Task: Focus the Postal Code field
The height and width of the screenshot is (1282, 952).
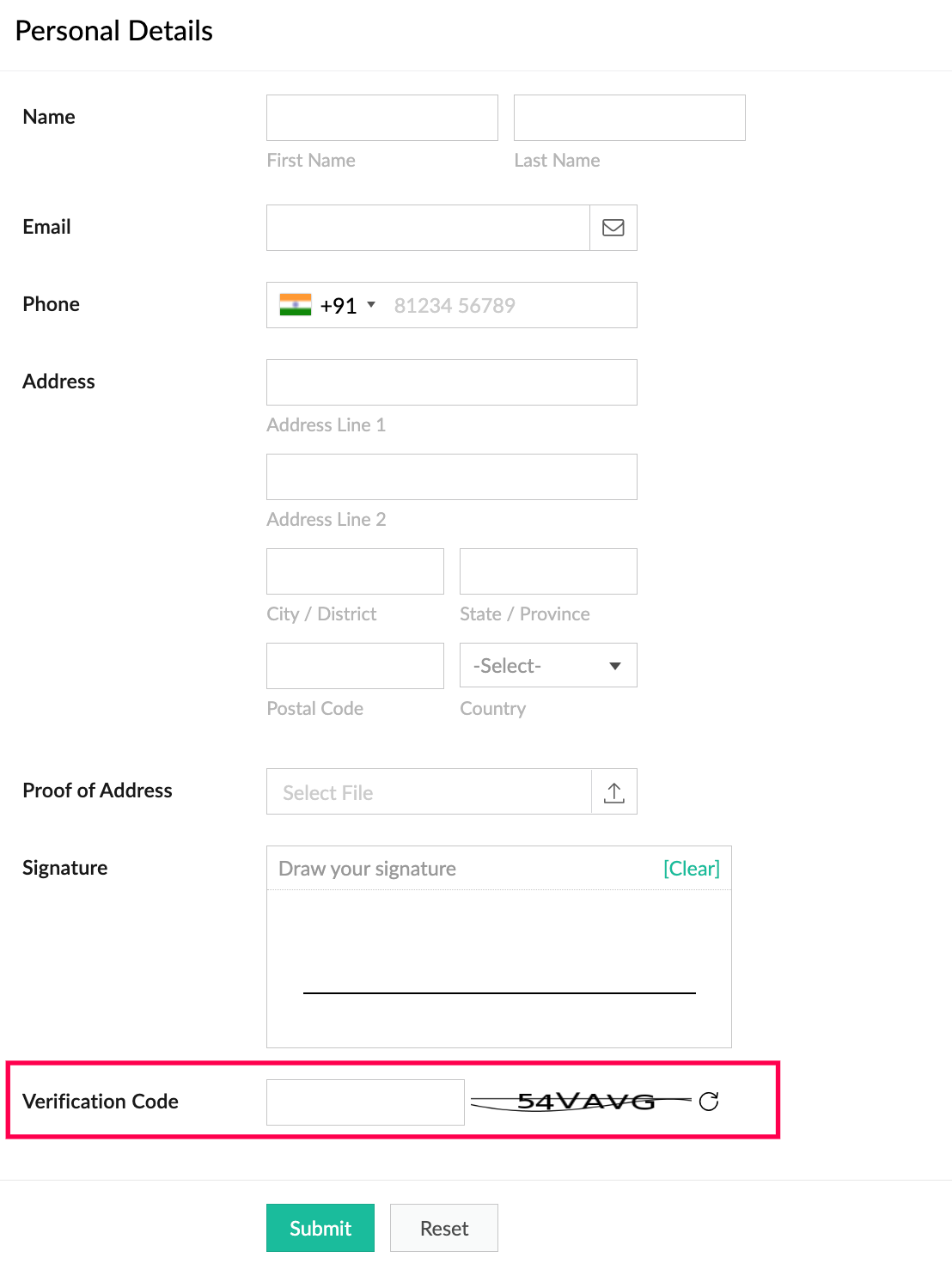Action: pyautogui.click(x=355, y=666)
